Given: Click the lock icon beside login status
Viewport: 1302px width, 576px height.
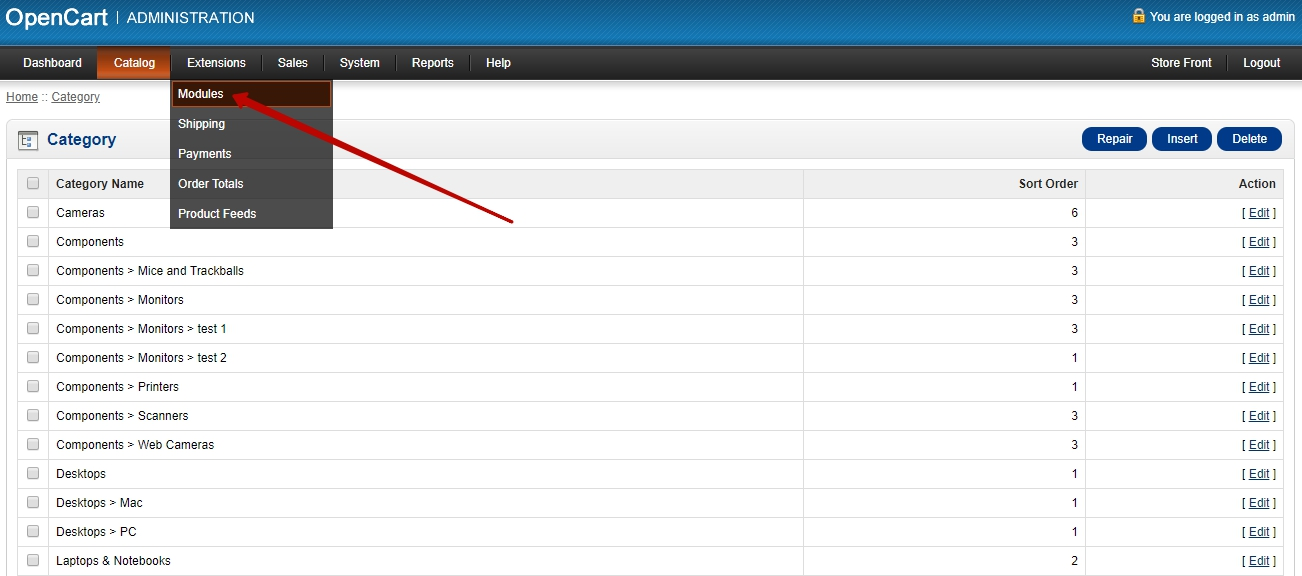Looking at the screenshot, I should (1138, 16).
